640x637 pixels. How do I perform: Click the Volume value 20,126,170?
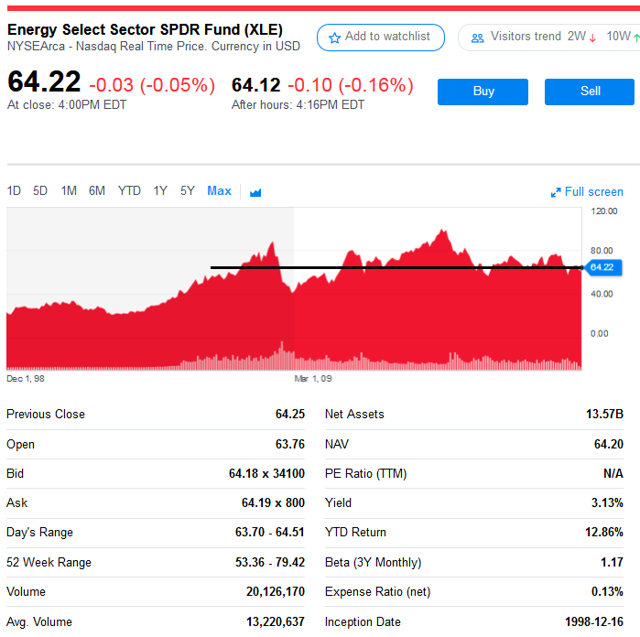(x=275, y=592)
